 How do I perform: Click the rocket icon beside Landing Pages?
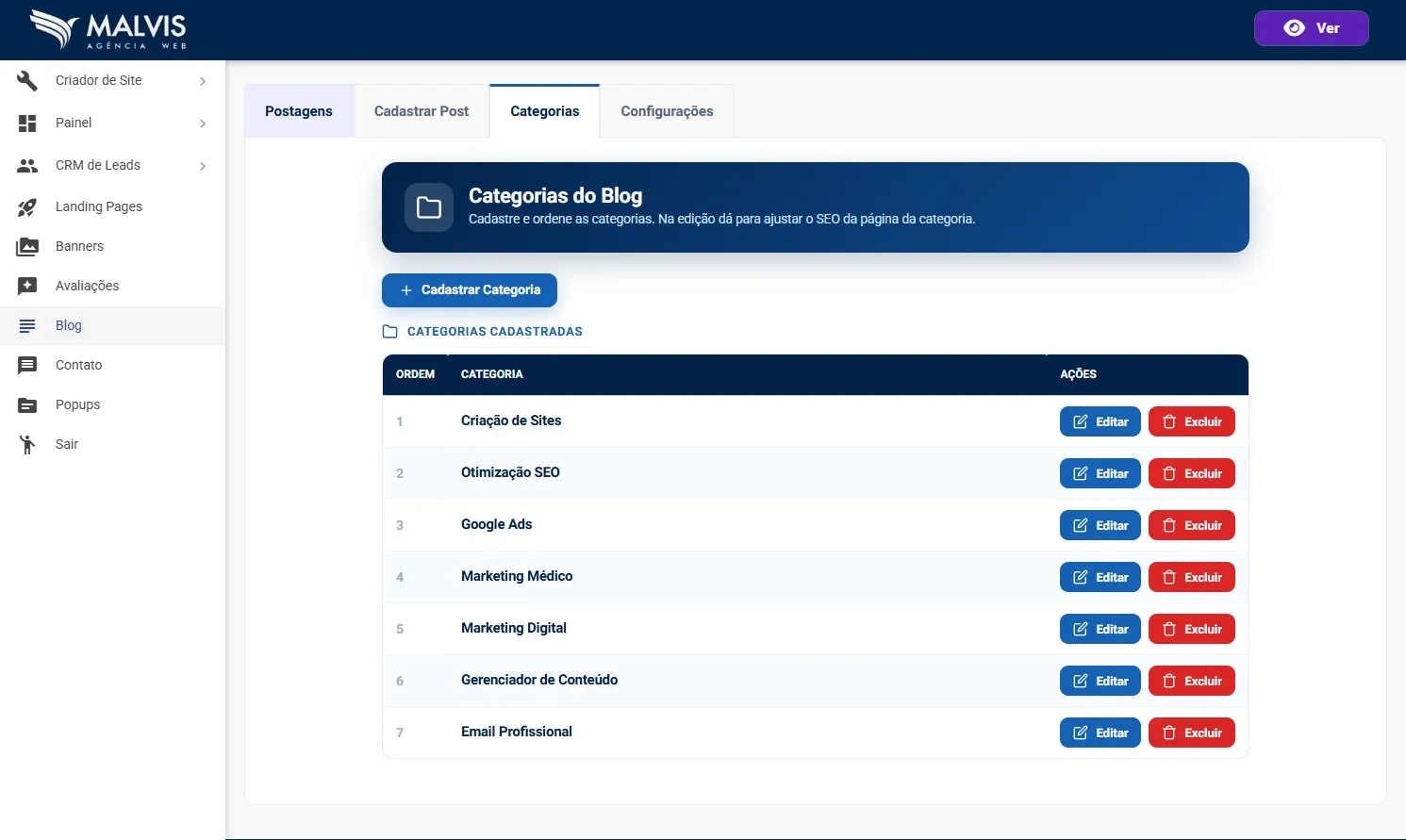(27, 206)
